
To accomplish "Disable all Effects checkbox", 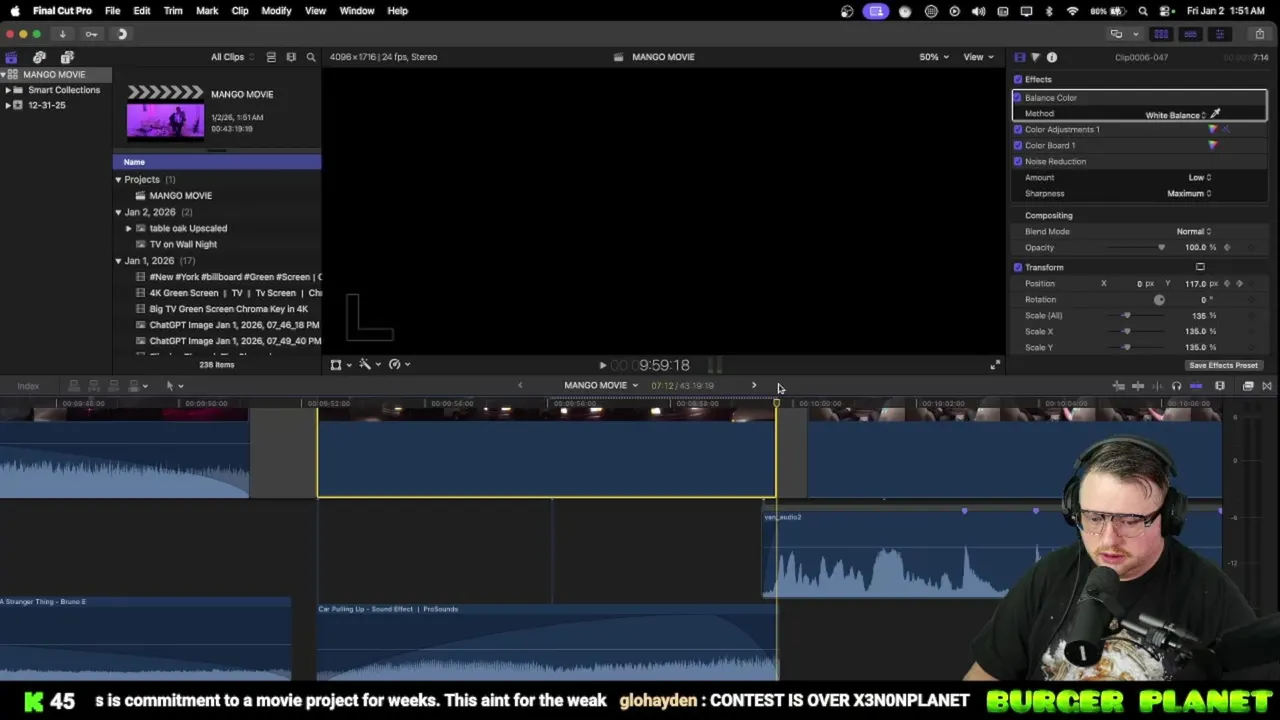I will (x=1018, y=79).
